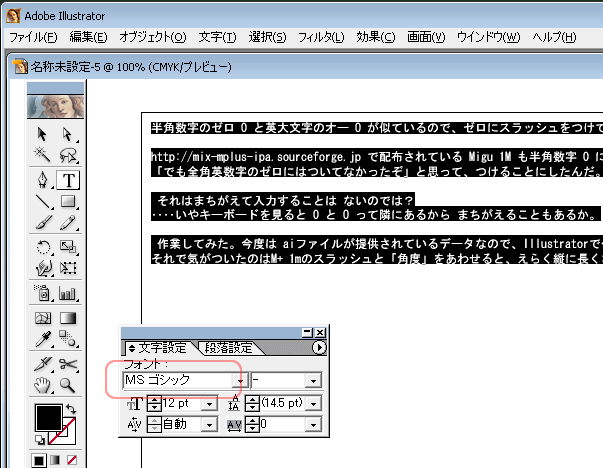The width and height of the screenshot is (603, 468).
Task: Select the Paintbrush tool
Action: [43, 223]
